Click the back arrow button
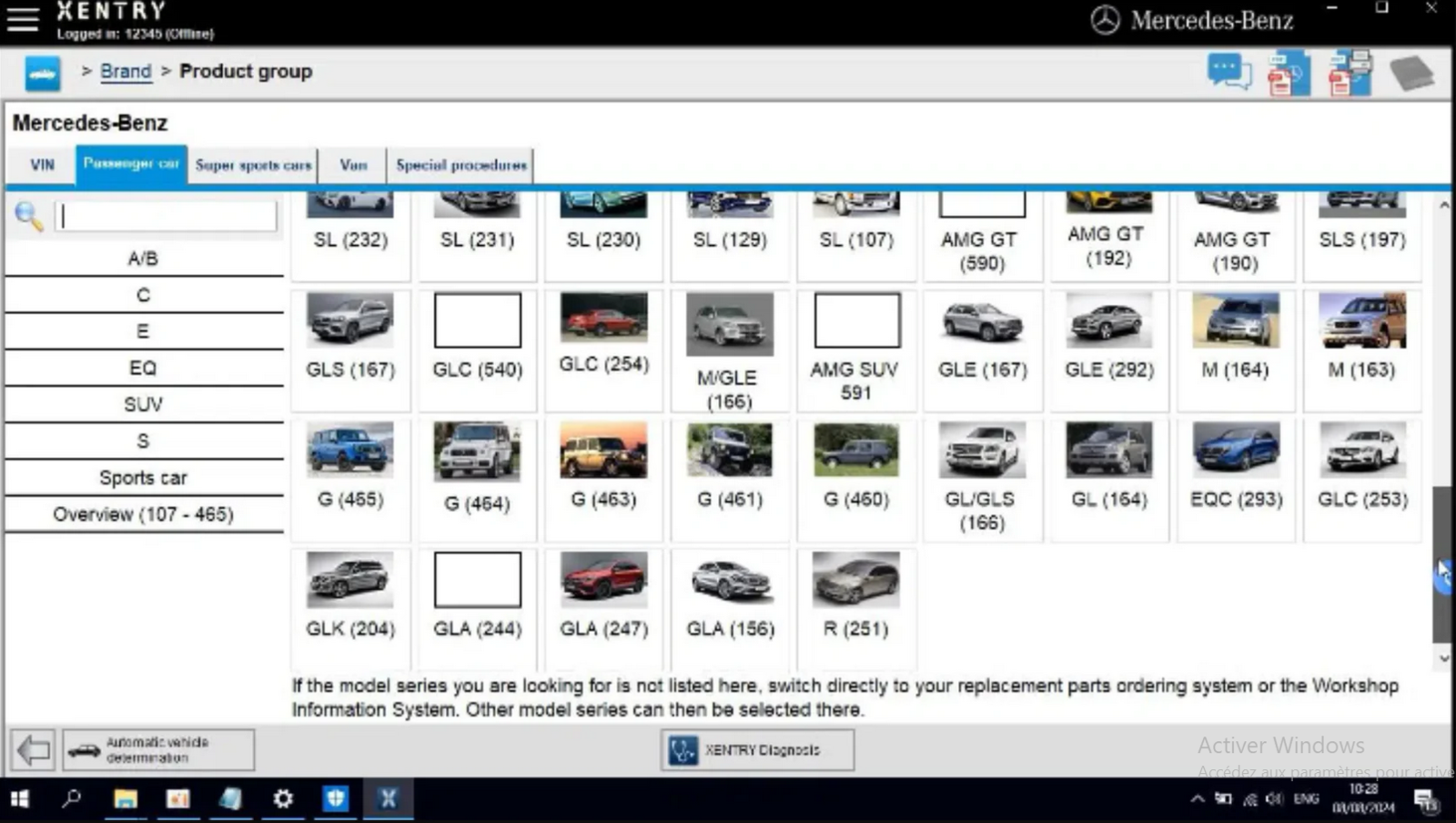The height and width of the screenshot is (823, 1456). [34, 750]
